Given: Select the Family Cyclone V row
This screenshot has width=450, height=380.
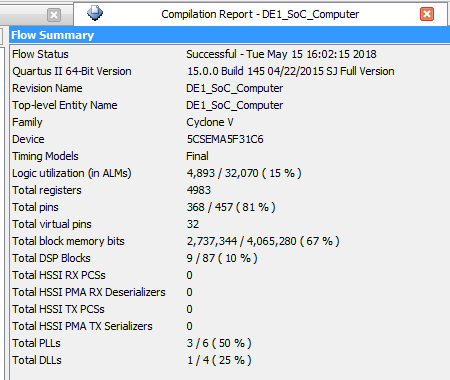Looking at the screenshot, I should click(x=230, y=122).
